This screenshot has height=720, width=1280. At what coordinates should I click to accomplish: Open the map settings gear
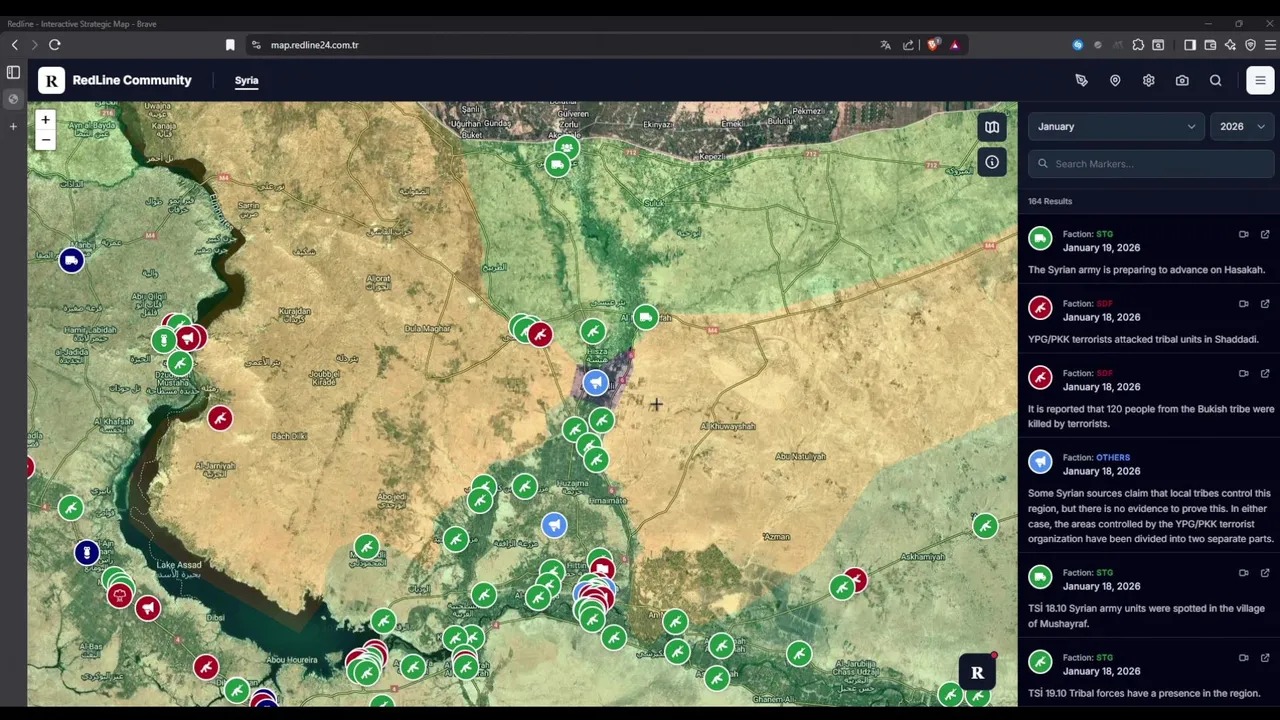1148,81
